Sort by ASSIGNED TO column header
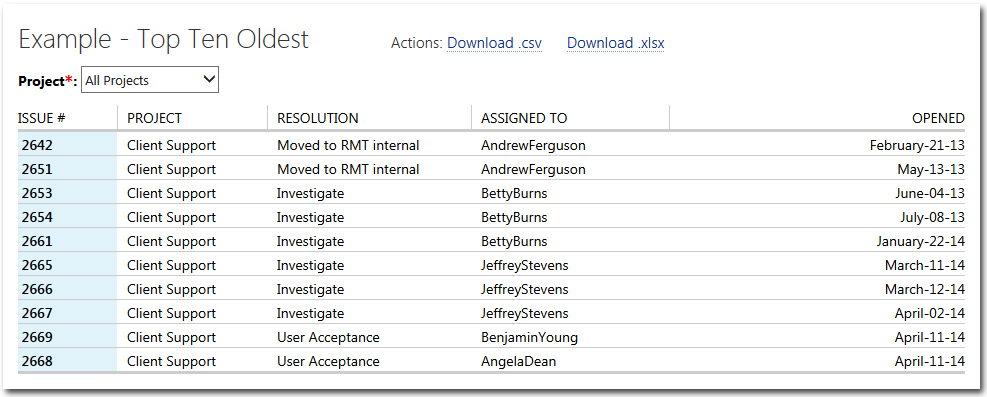Screen dimensions: 987x397 tap(524, 118)
